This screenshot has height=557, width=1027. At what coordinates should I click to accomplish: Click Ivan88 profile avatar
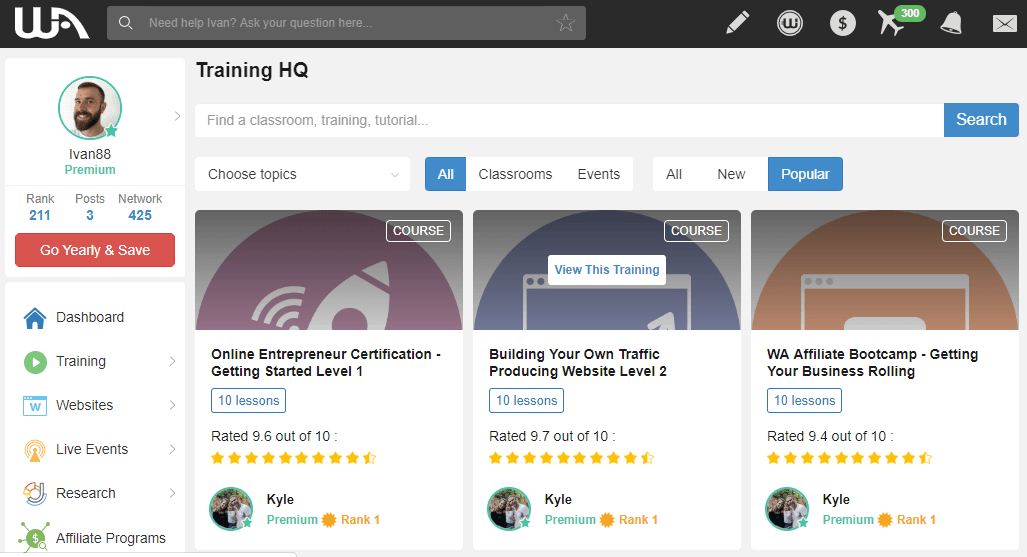pos(90,108)
